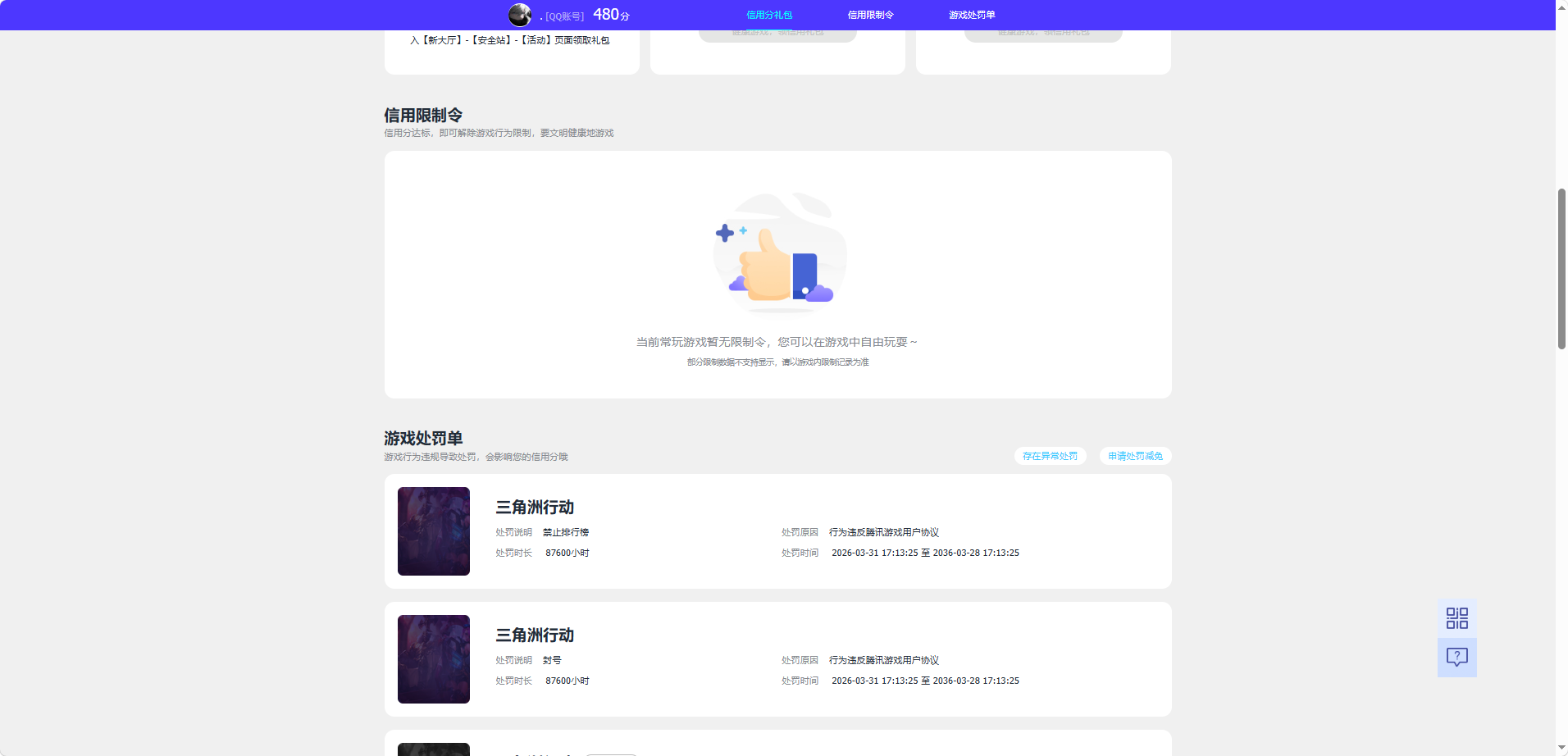Click the penalty duration 87600小时 text
The width and height of the screenshot is (1568, 756).
pos(567,553)
